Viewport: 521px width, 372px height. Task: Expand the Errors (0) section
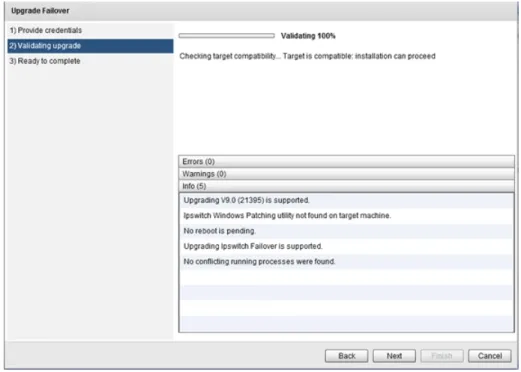pyautogui.click(x=346, y=162)
